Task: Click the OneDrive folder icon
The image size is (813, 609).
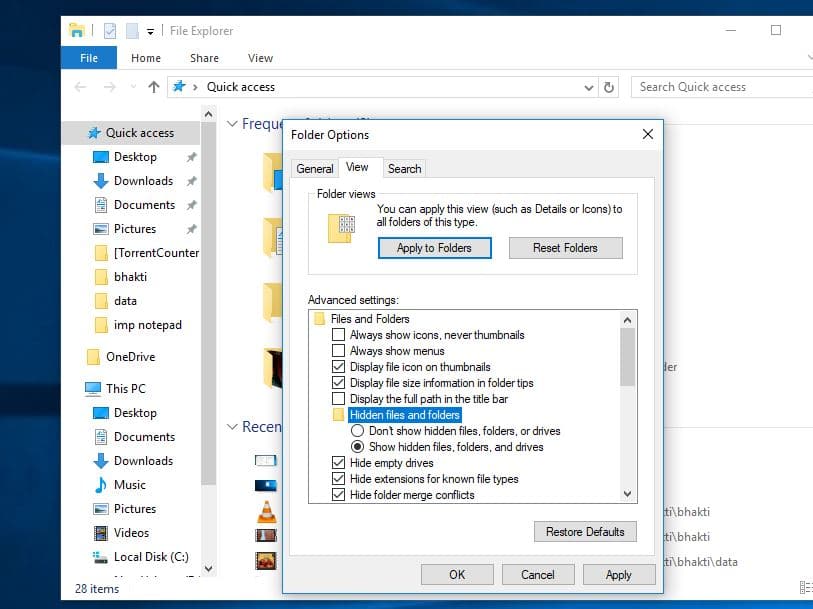Action: click(x=93, y=357)
